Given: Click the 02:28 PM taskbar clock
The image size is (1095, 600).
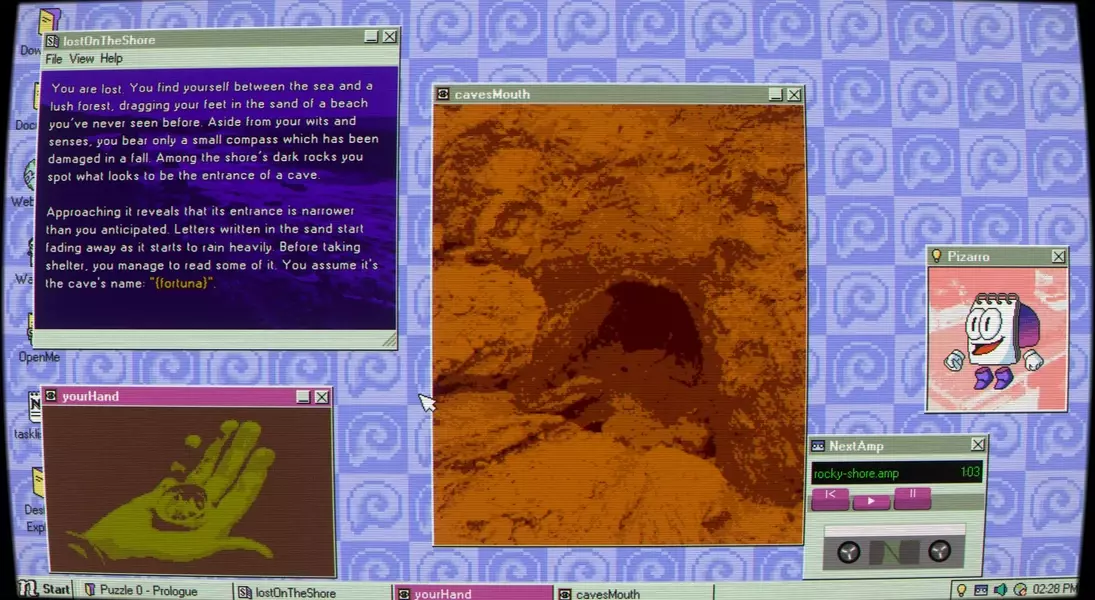Looking at the screenshot, I should [x=1054, y=590].
